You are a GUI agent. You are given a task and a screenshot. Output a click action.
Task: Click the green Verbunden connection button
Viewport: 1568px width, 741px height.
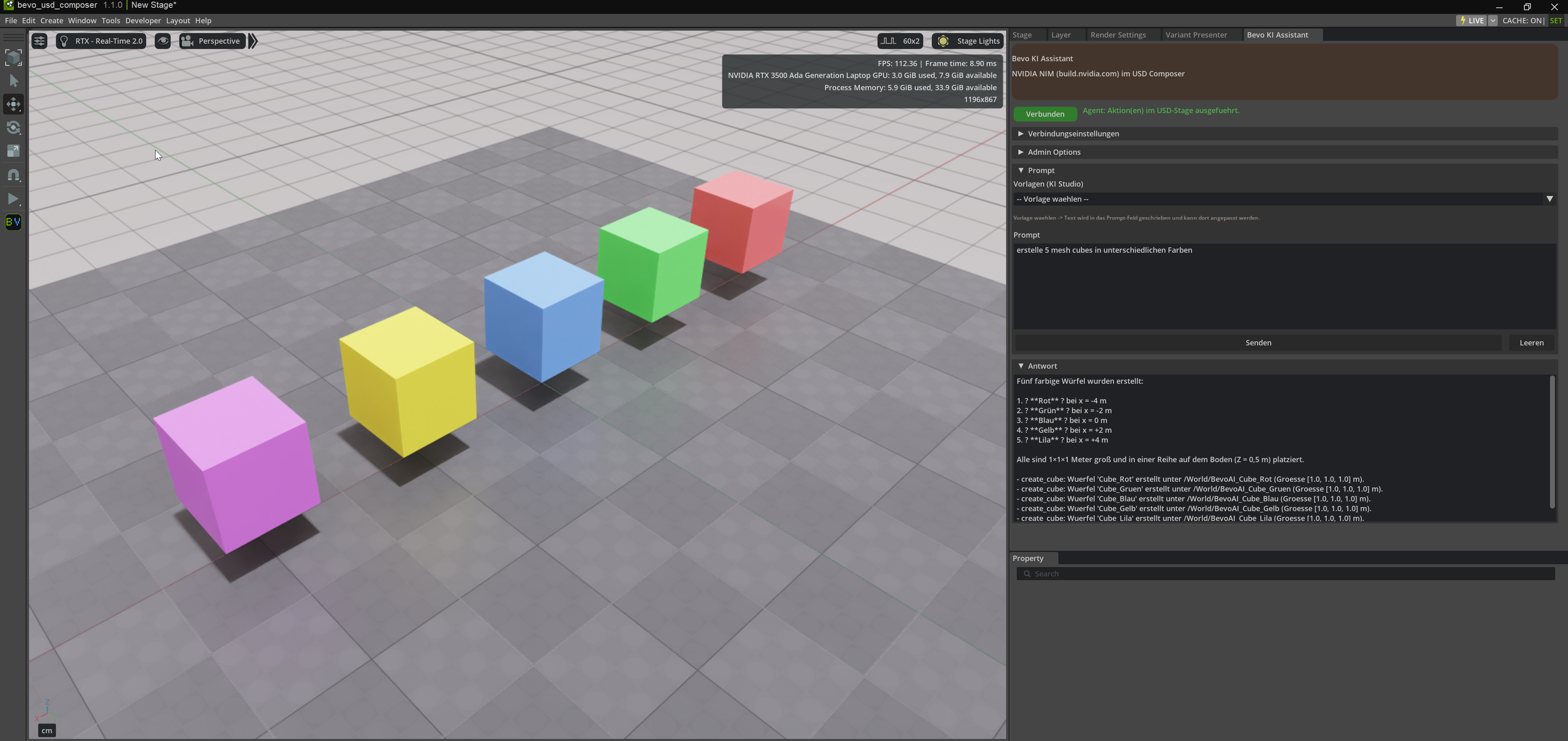pyautogui.click(x=1045, y=114)
